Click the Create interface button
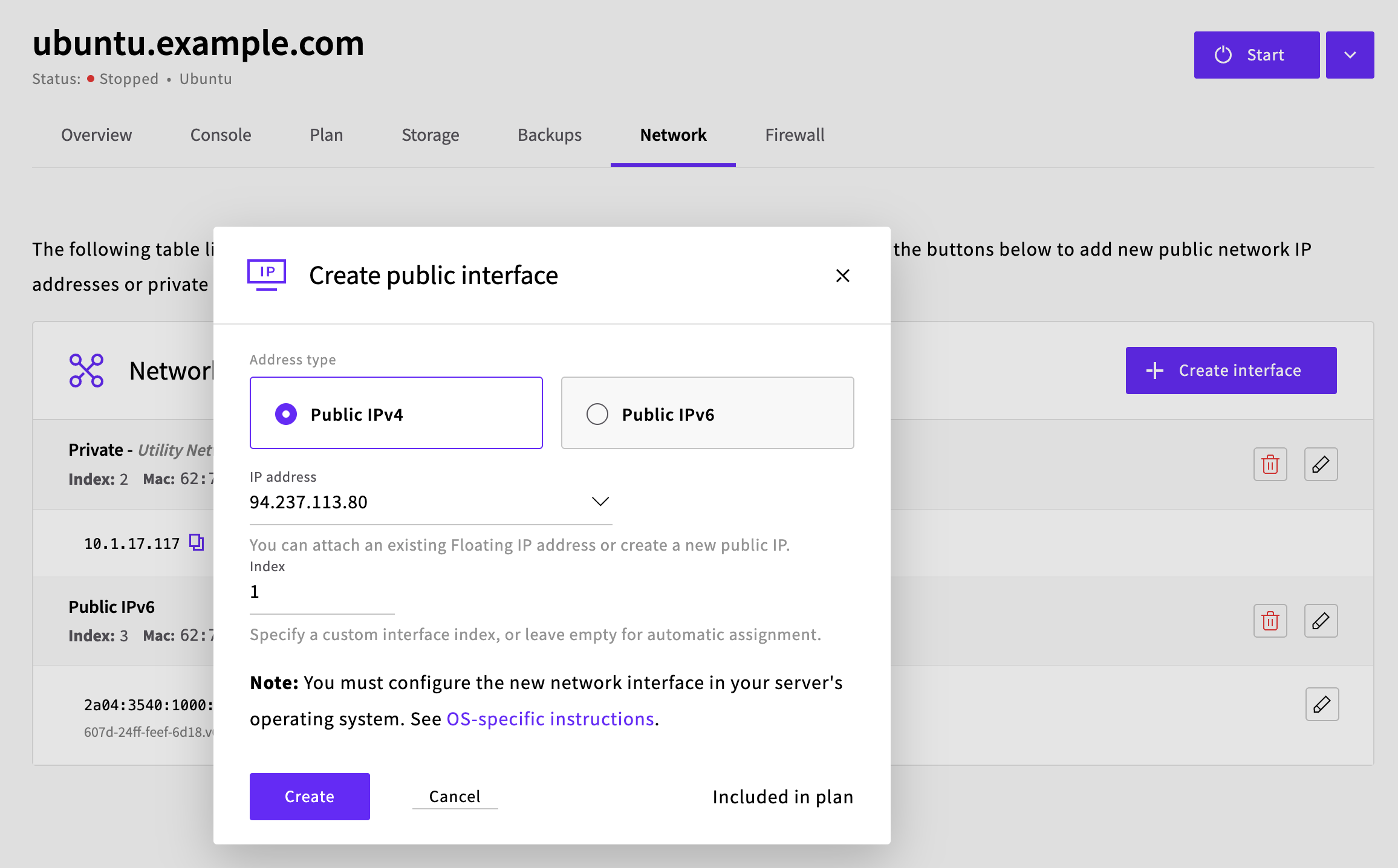Image resolution: width=1398 pixels, height=868 pixels. point(1231,371)
